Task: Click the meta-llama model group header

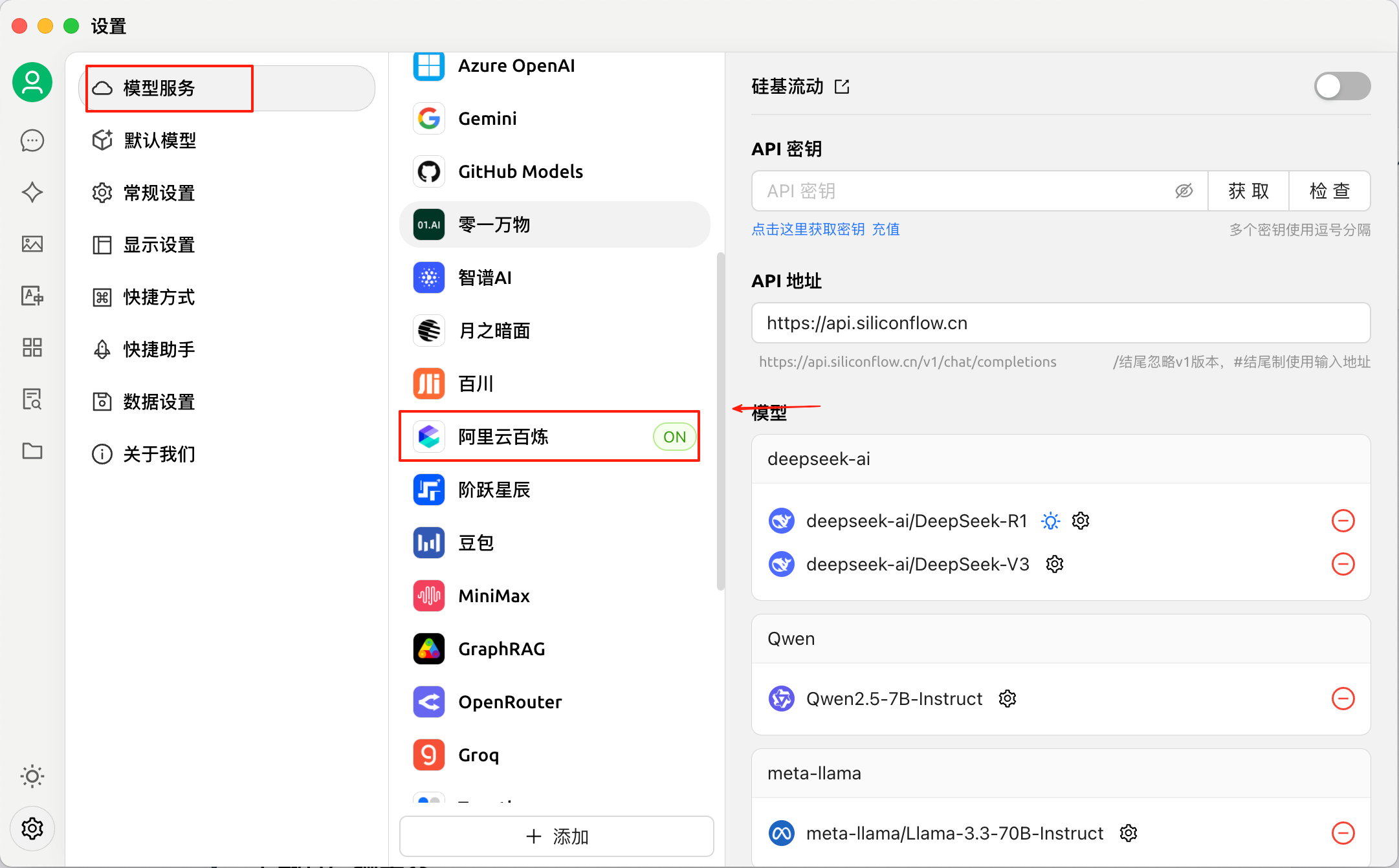Action: tap(1061, 773)
